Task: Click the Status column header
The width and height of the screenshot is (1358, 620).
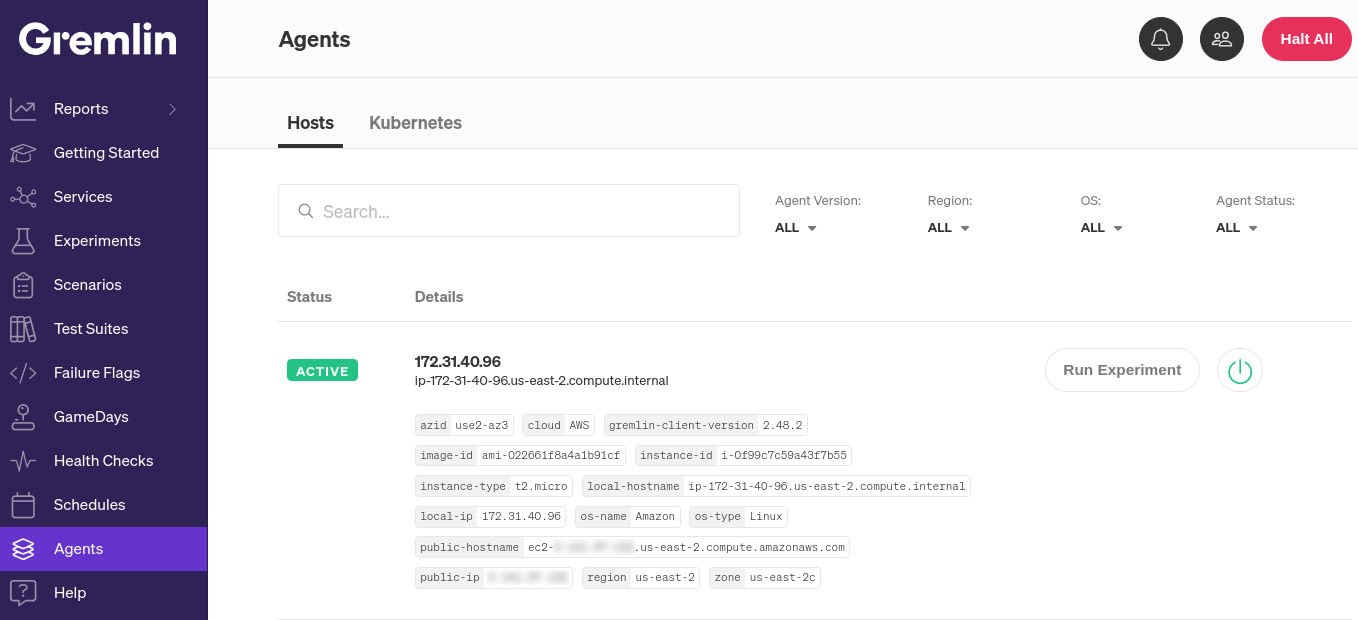Action: (309, 297)
